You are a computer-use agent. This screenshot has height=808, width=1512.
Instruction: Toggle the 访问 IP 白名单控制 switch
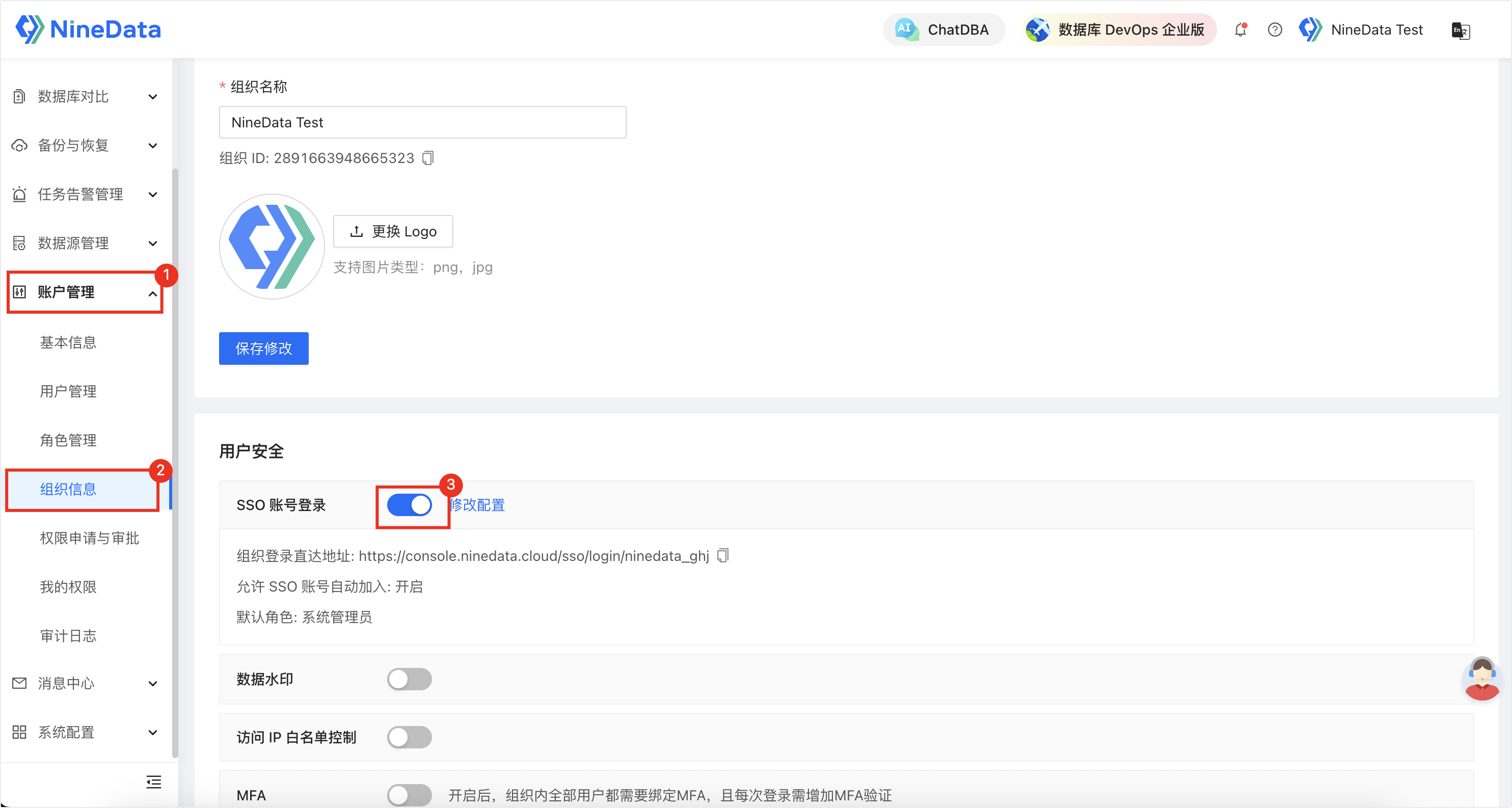point(410,737)
